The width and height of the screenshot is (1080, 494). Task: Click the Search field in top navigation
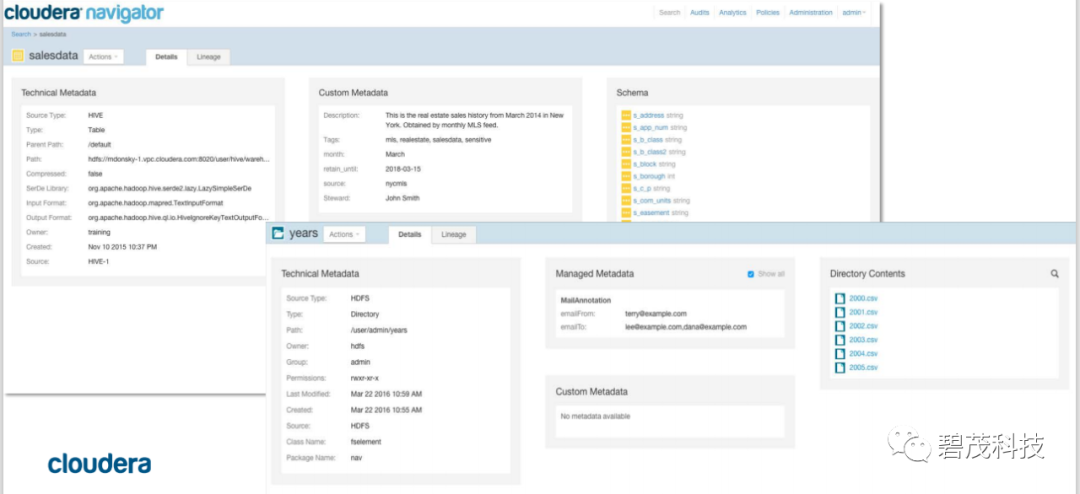click(x=669, y=12)
